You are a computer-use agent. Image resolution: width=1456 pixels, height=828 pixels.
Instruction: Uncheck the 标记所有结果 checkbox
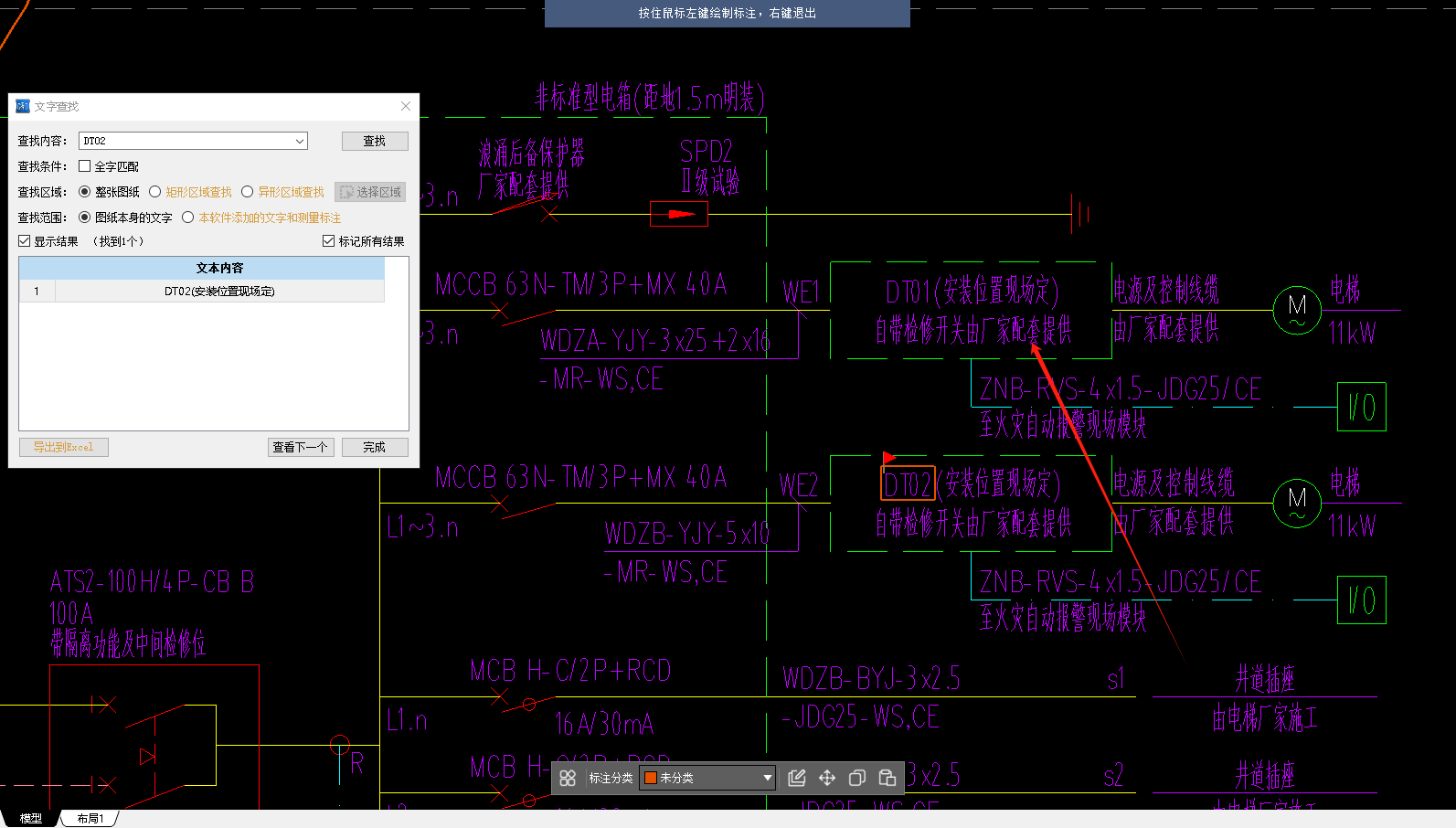(328, 241)
